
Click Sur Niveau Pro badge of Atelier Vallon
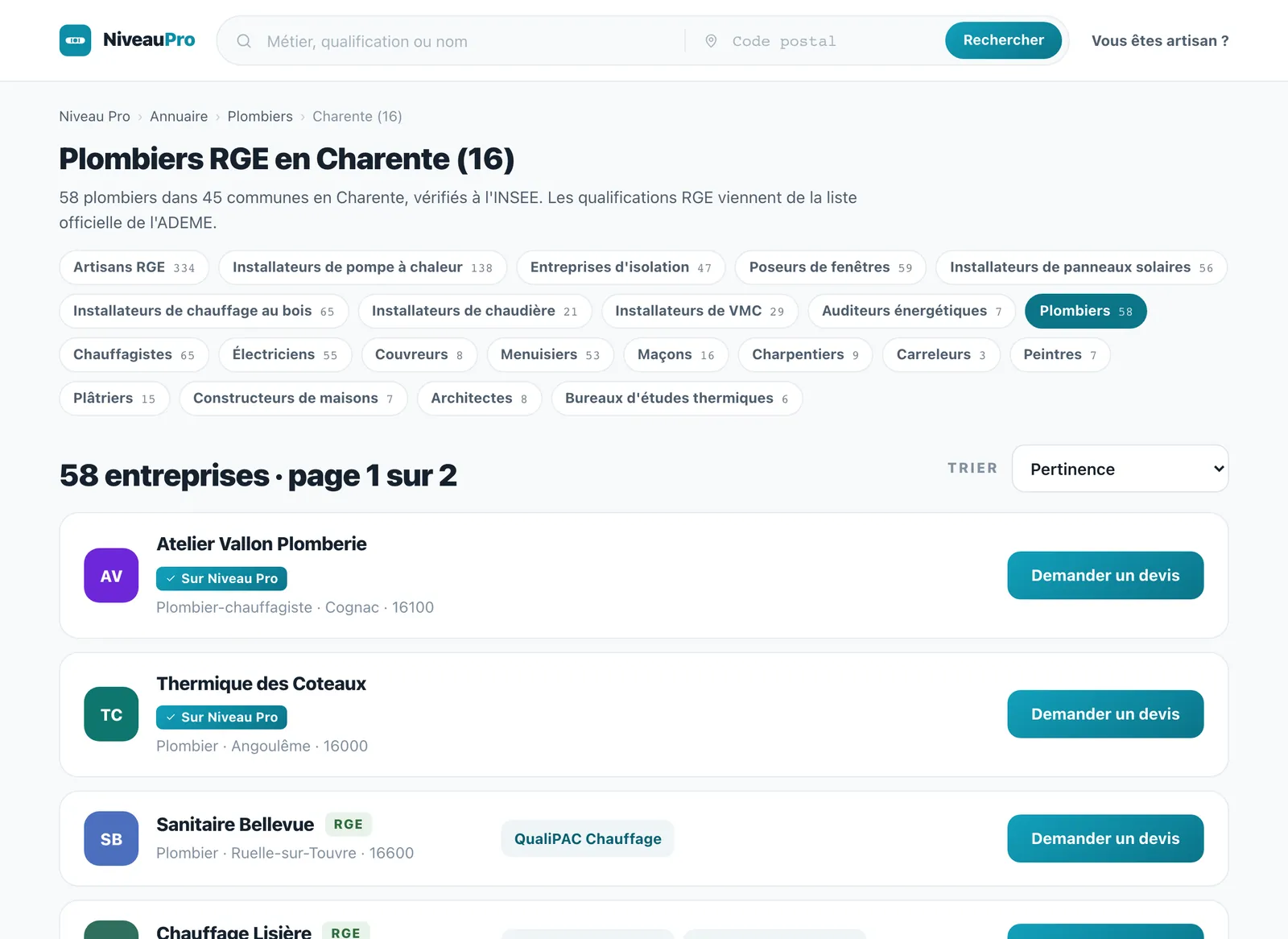221,578
